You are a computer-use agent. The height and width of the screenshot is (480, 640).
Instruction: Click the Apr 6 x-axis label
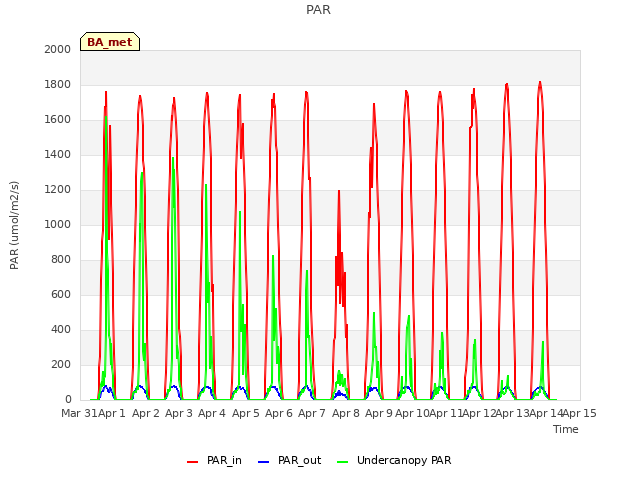point(279,413)
